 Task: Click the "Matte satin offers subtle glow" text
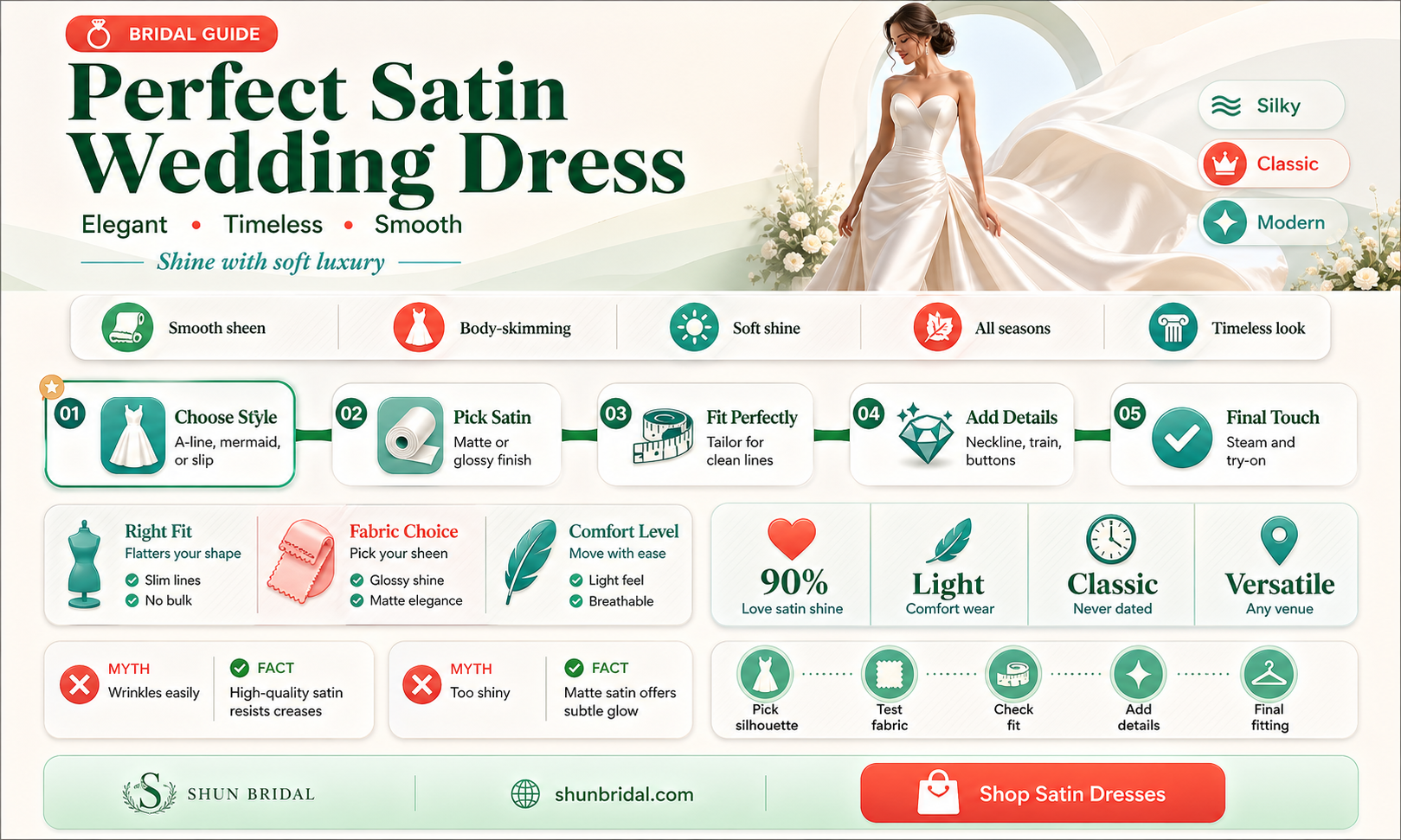[620, 702]
